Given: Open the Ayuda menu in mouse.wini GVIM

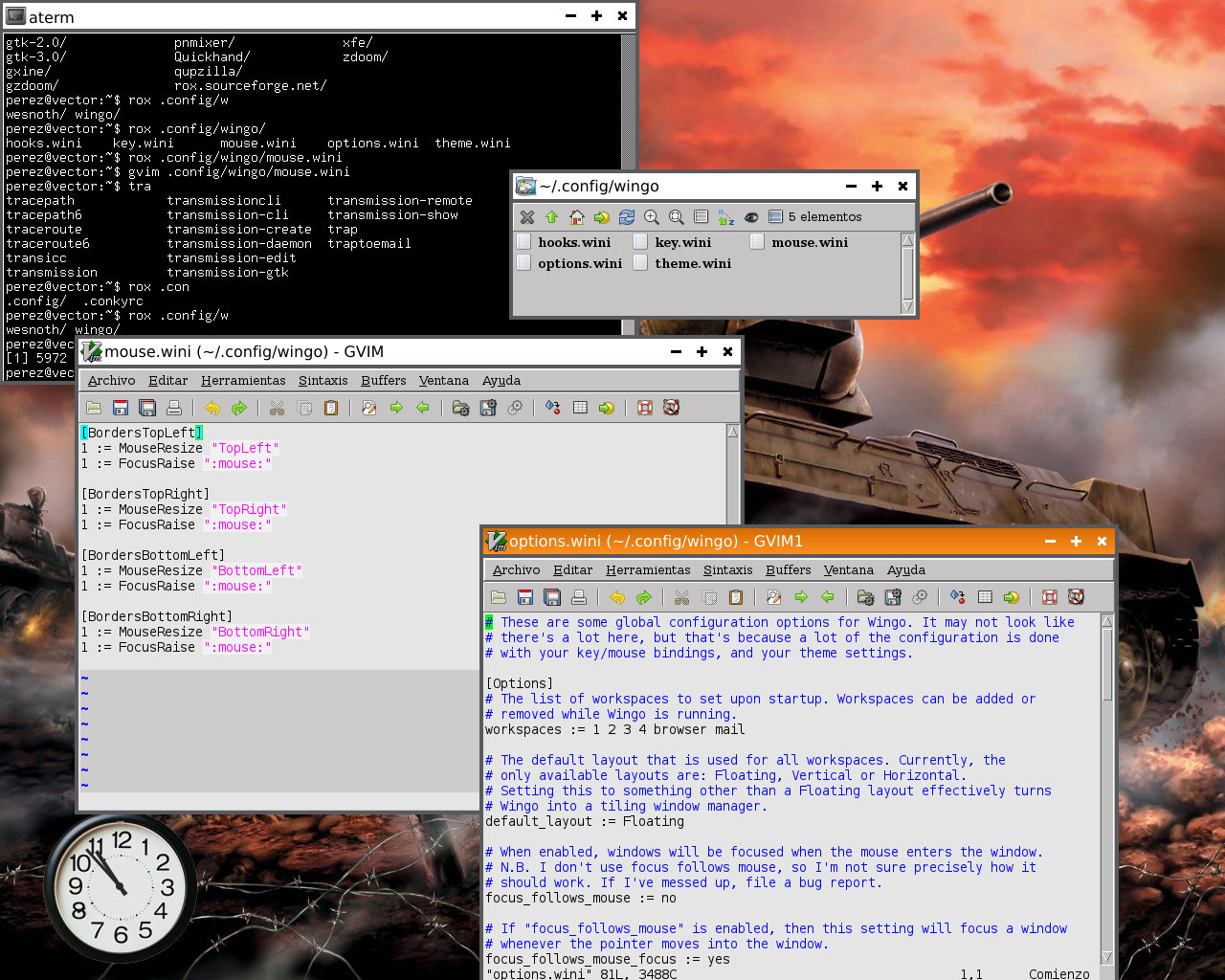Looking at the screenshot, I should point(501,381).
